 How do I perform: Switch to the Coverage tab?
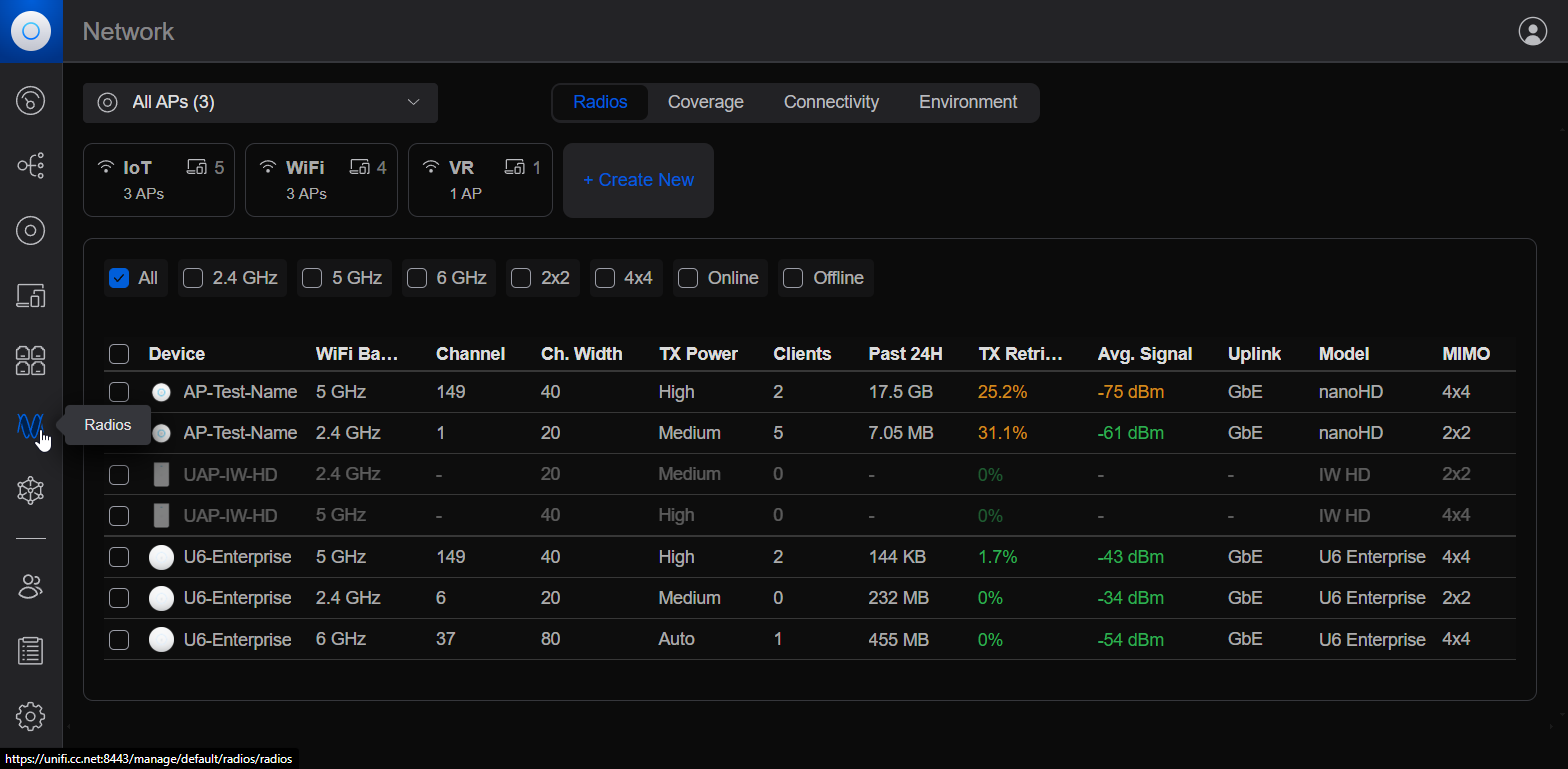pos(706,102)
